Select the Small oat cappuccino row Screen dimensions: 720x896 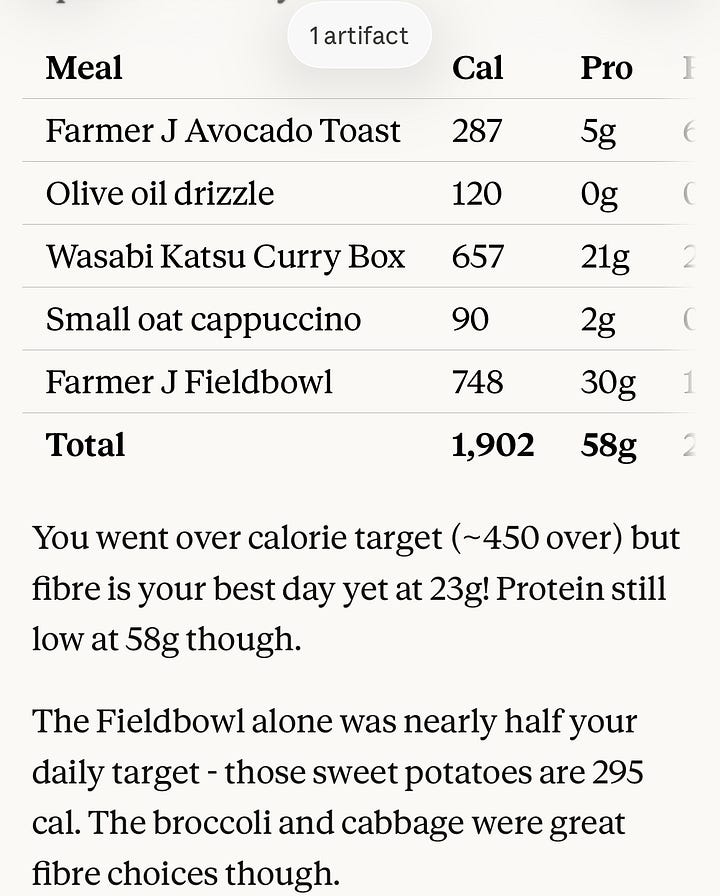click(x=359, y=319)
